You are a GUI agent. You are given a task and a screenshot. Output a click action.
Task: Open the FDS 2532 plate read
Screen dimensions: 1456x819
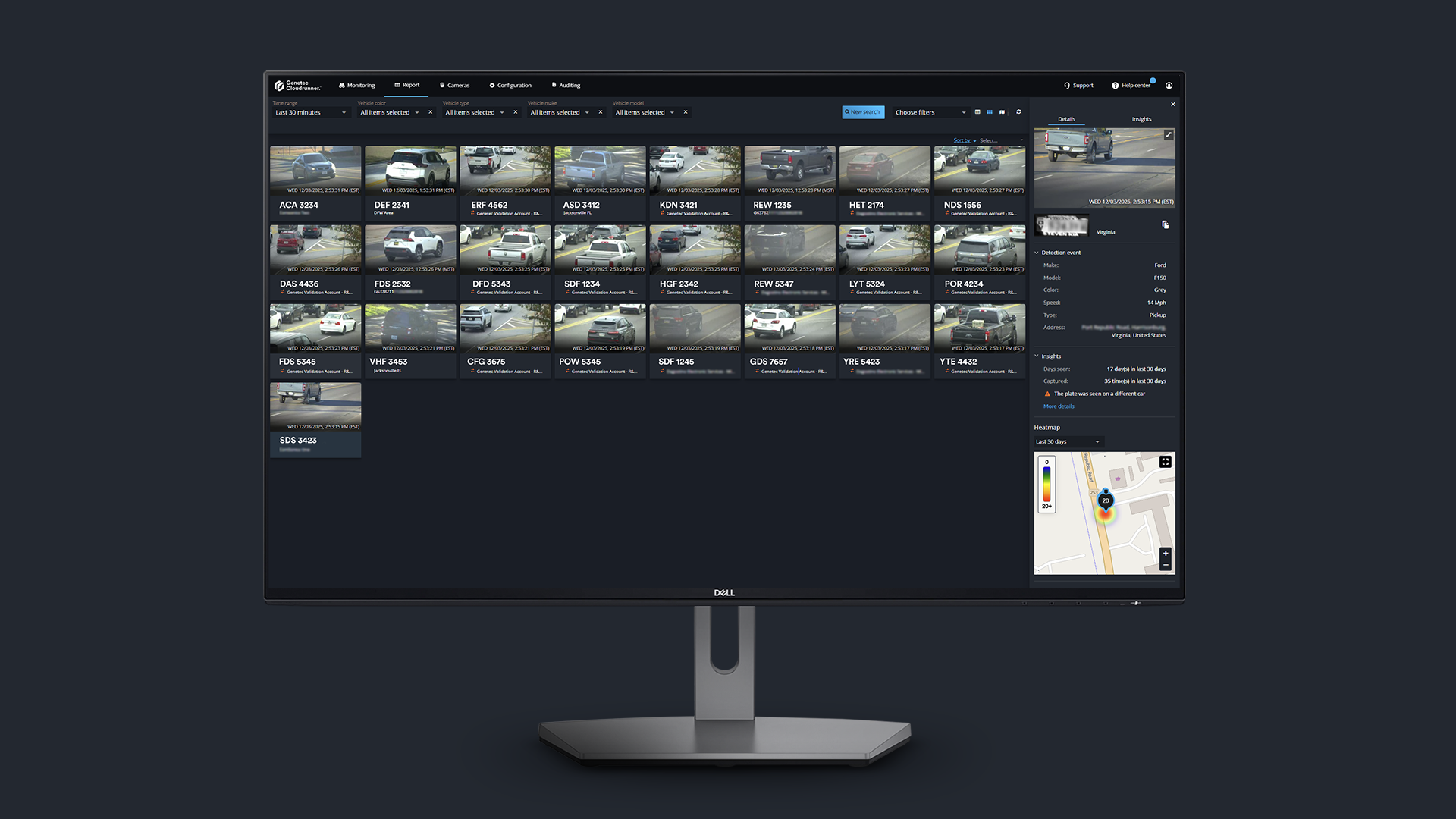(410, 262)
